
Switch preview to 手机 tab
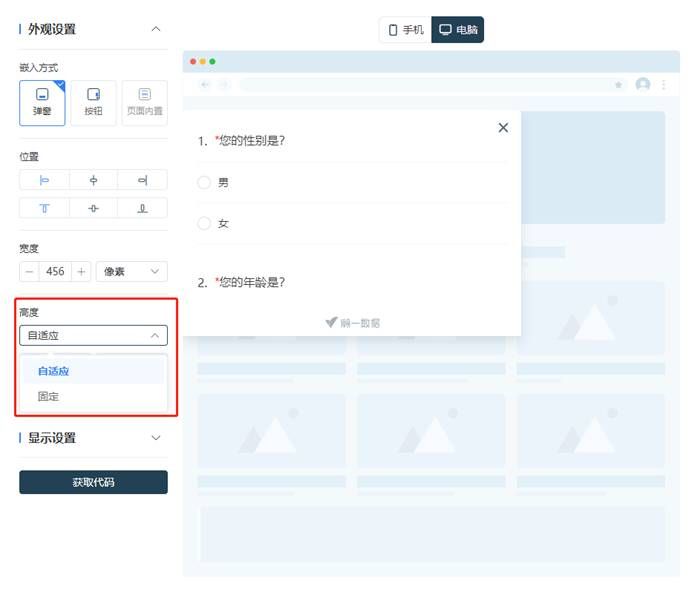406,30
